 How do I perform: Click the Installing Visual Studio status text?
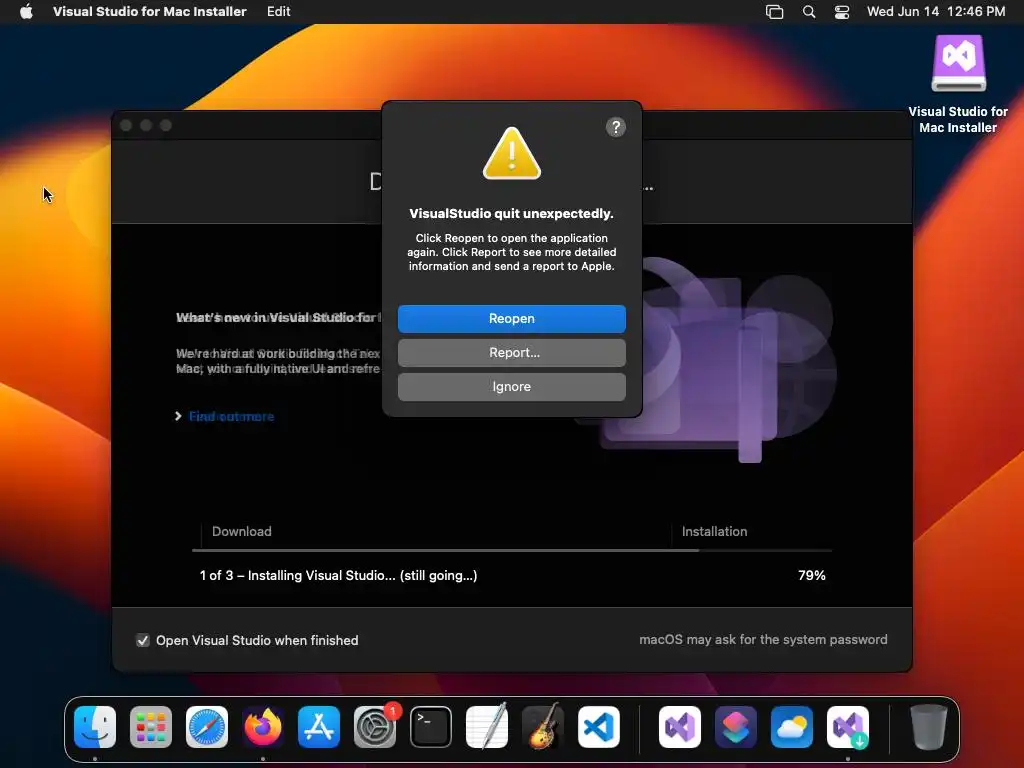[338, 575]
